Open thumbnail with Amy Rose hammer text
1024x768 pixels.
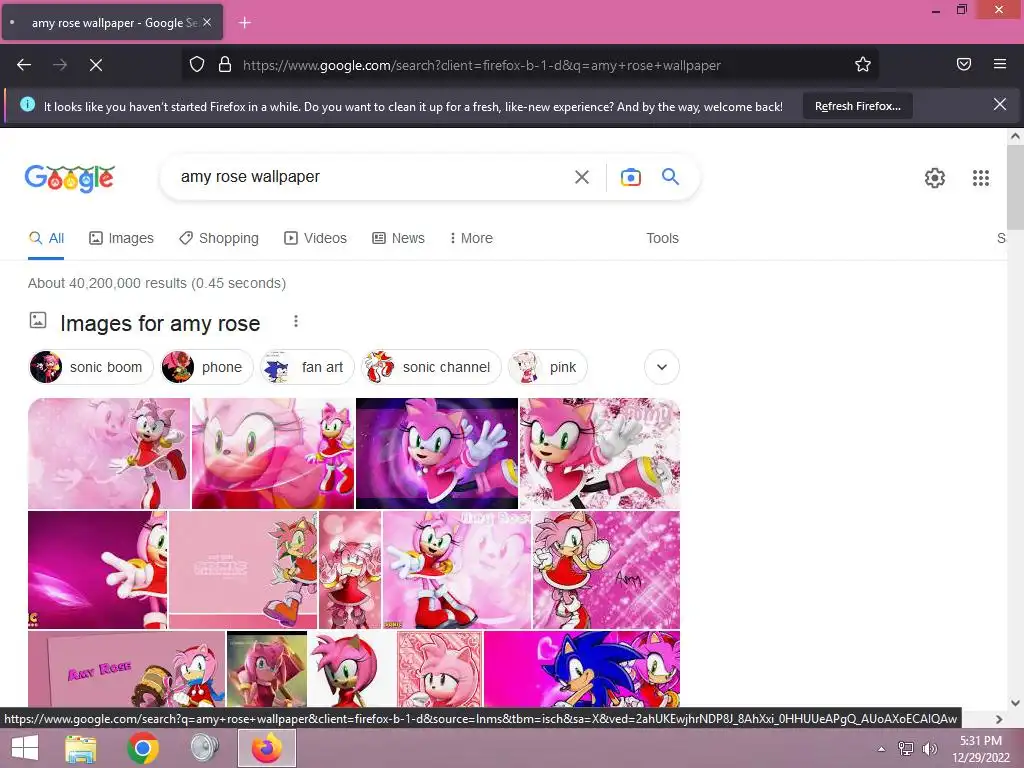(127, 669)
